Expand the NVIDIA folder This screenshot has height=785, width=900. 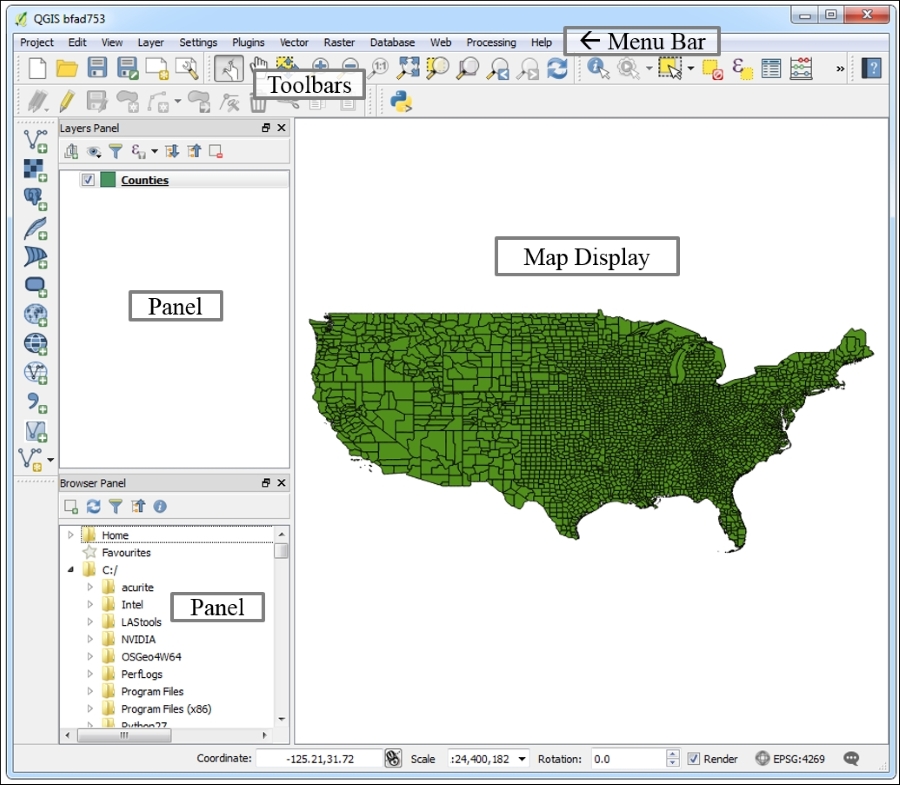(x=90, y=639)
